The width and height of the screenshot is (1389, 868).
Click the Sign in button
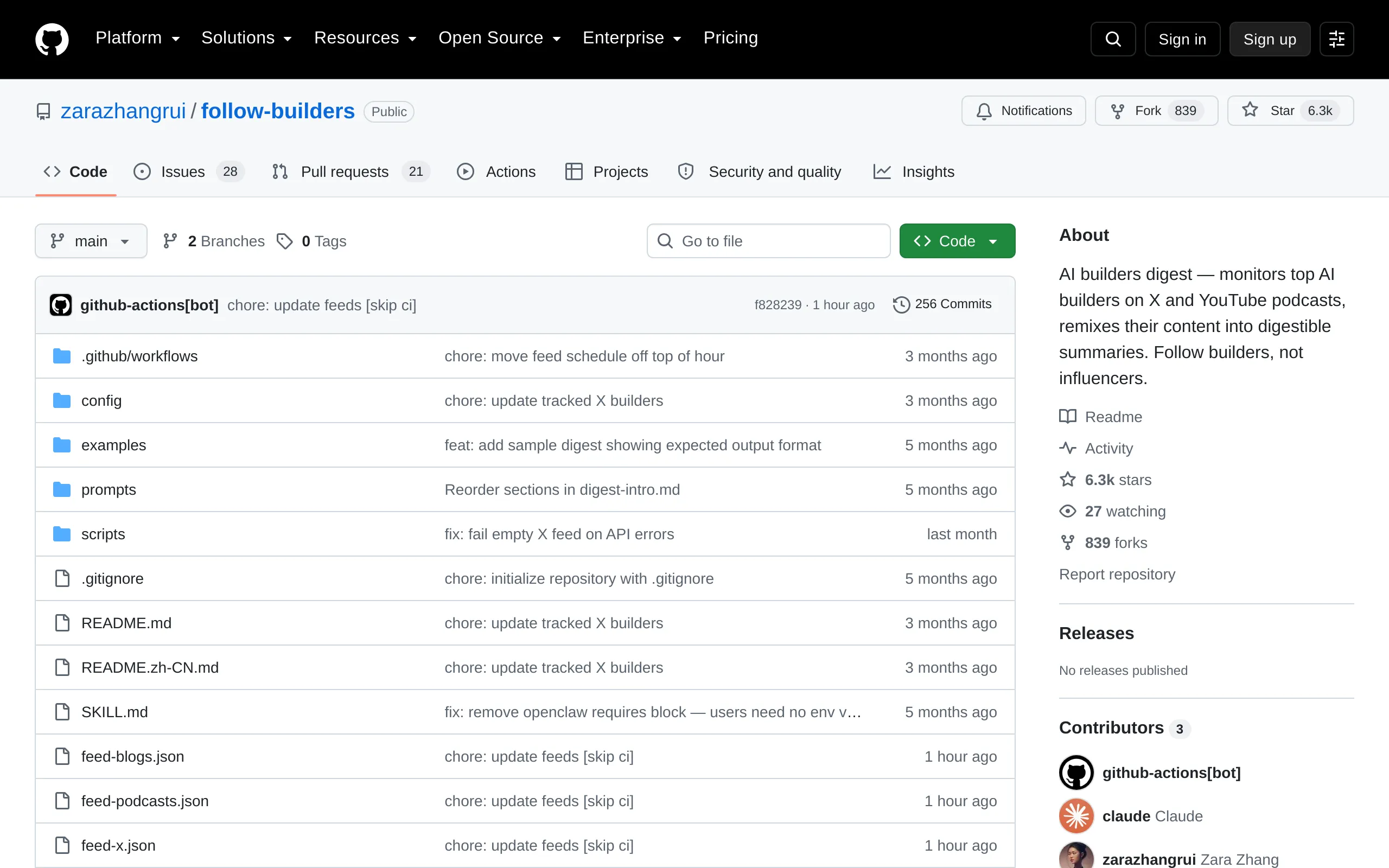coord(1182,39)
